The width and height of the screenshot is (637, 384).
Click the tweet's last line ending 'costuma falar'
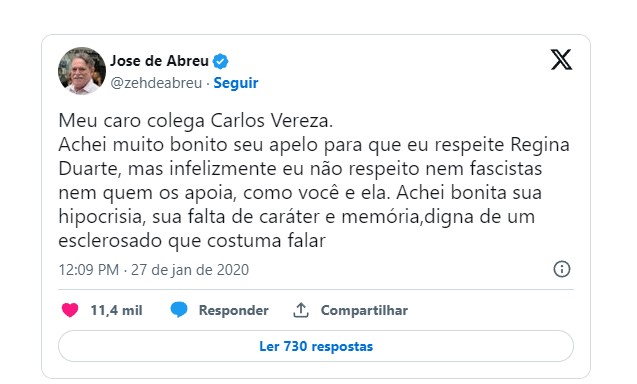pyautogui.click(x=192, y=241)
